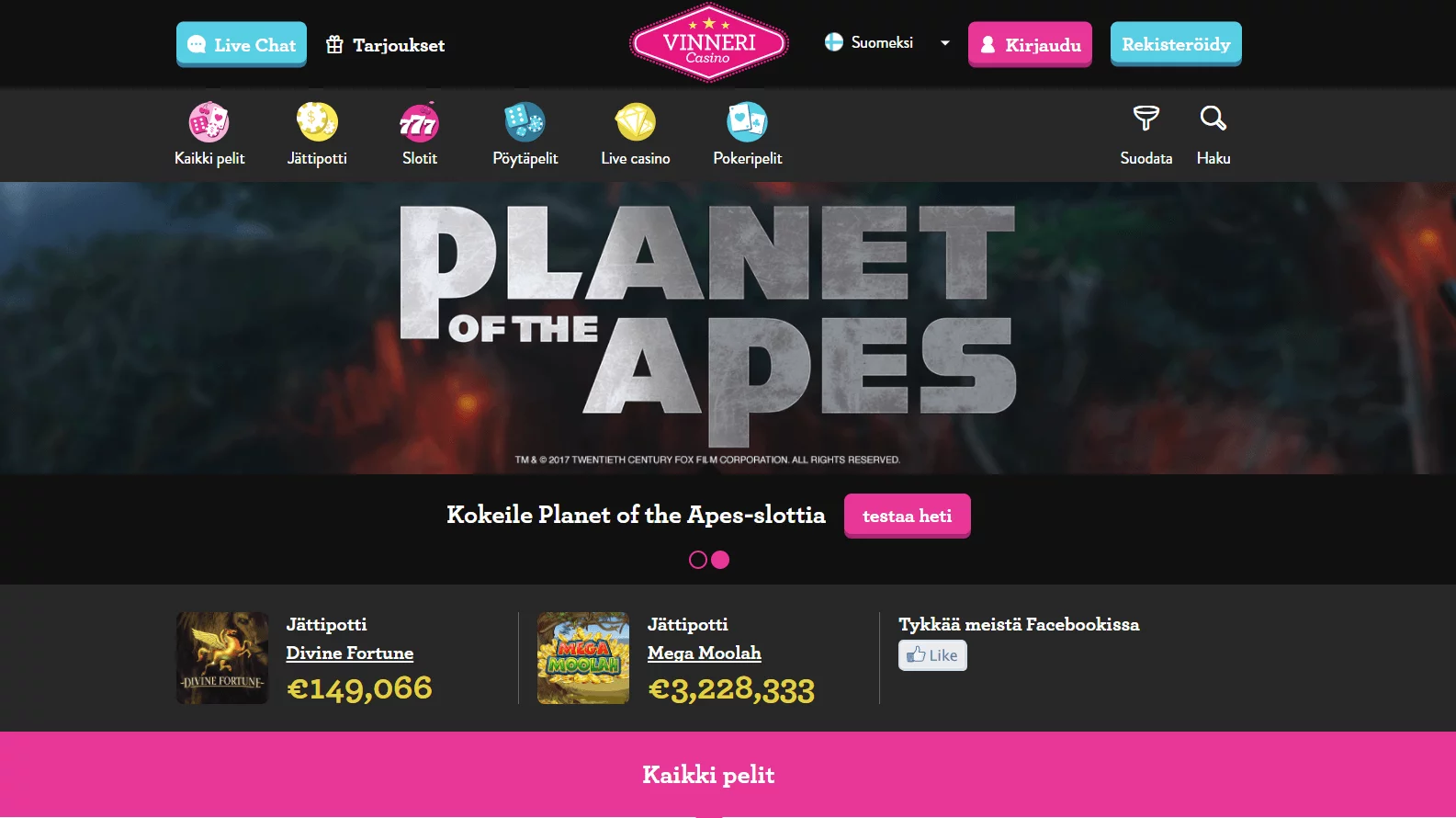Click the testaa heti button
1456x818 pixels.
[x=908, y=516]
